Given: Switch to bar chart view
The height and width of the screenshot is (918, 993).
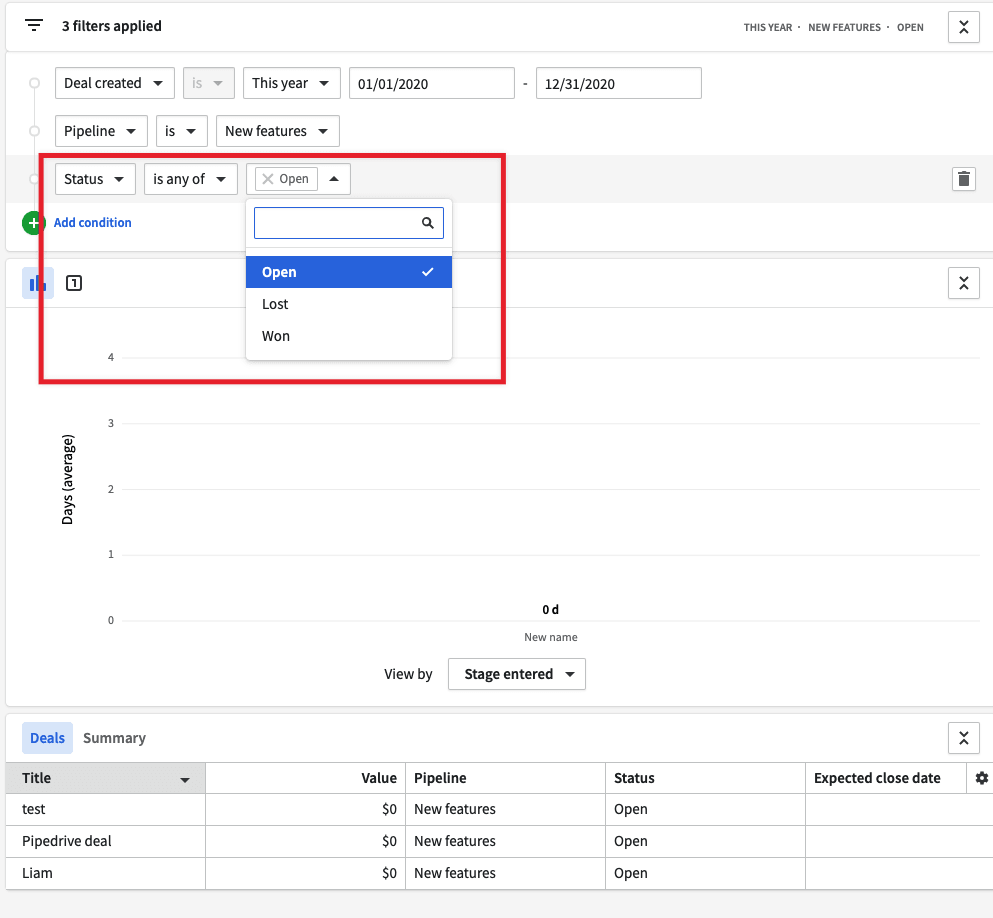Looking at the screenshot, I should pos(38,283).
